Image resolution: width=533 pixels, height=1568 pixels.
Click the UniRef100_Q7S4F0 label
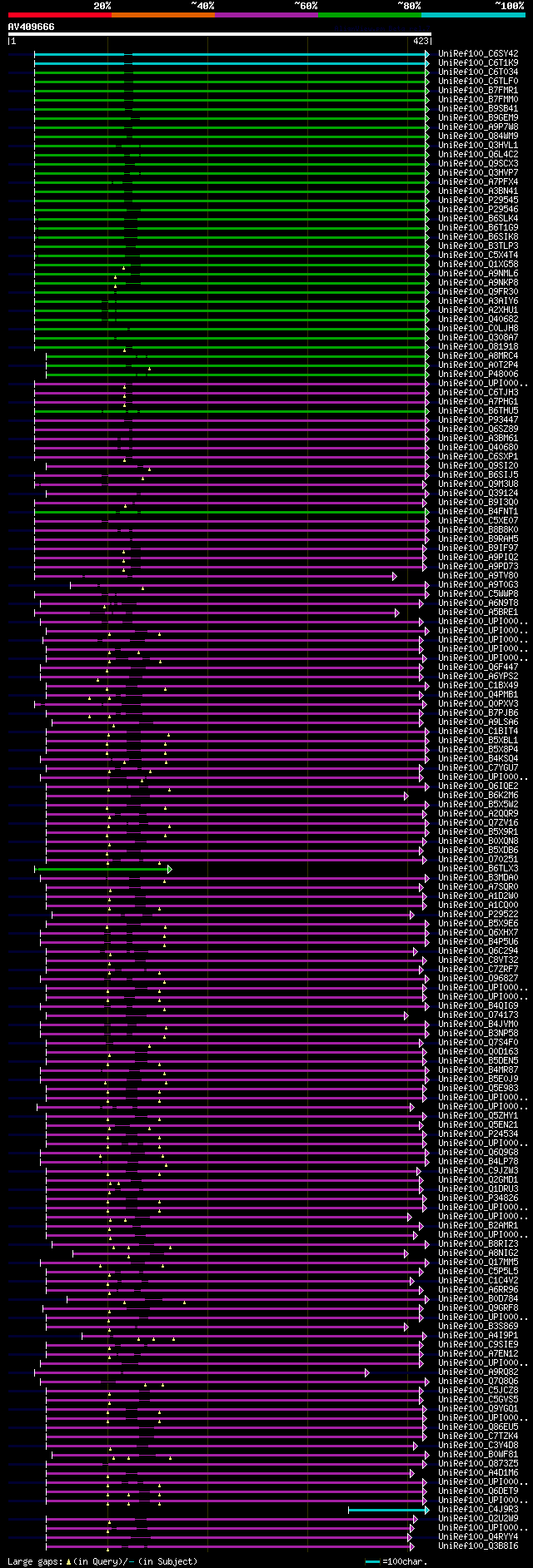pos(478,1042)
